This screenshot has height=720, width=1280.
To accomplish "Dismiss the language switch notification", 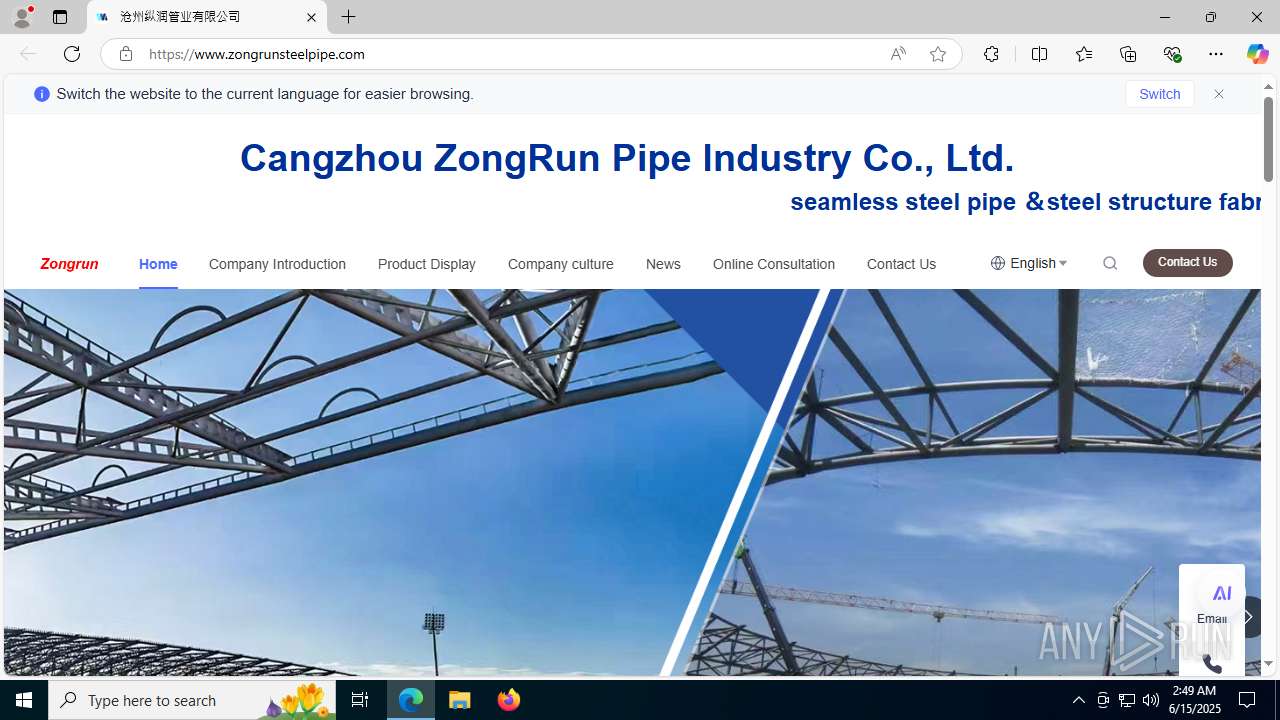I will point(1219,94).
